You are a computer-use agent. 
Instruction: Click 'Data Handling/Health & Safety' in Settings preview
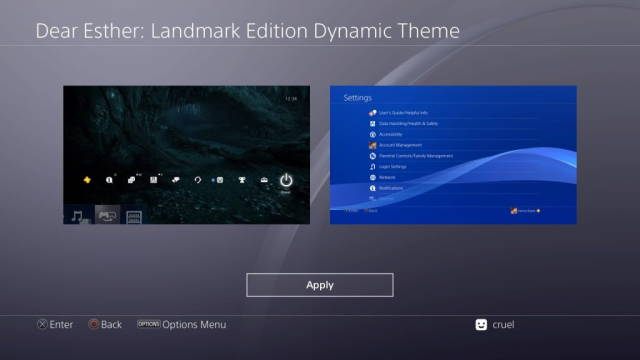tap(408, 123)
